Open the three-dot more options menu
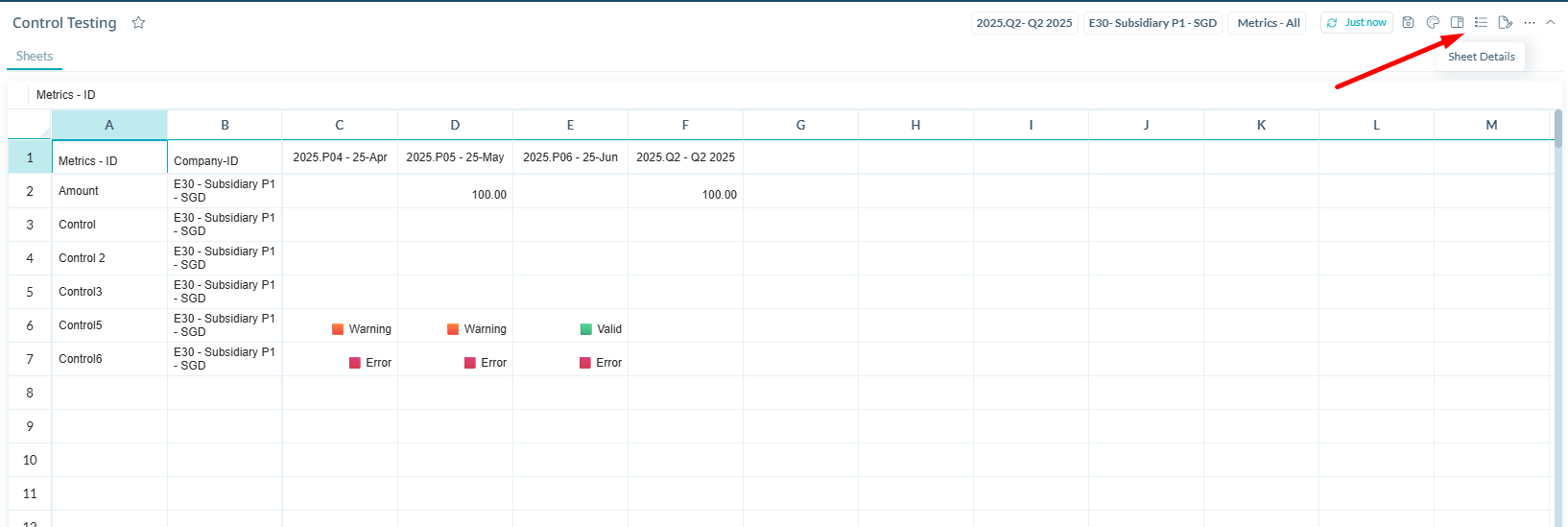Viewport: 1568px width, 527px height. pos(1529,22)
